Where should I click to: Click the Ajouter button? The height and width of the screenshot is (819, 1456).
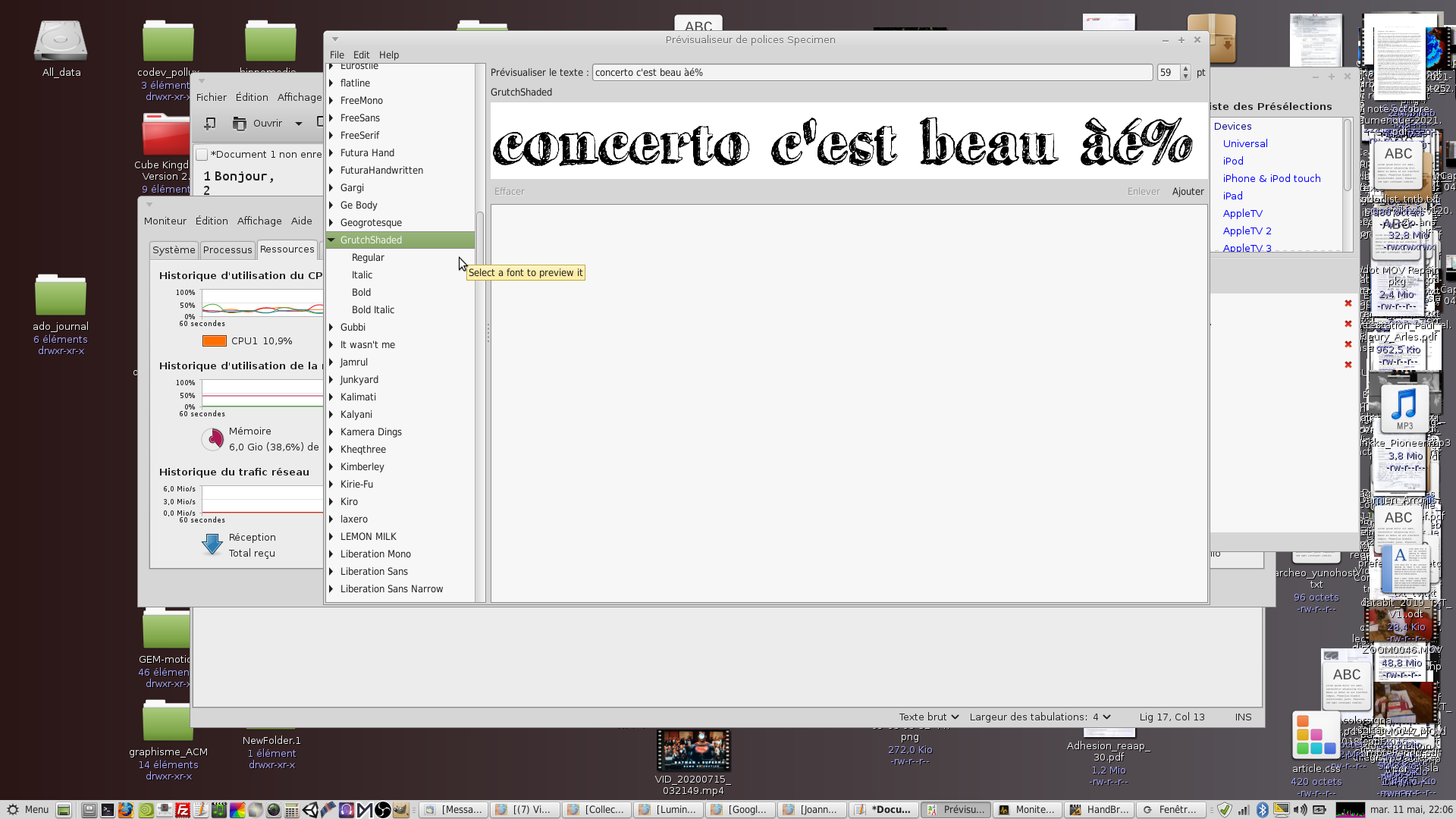click(1188, 191)
